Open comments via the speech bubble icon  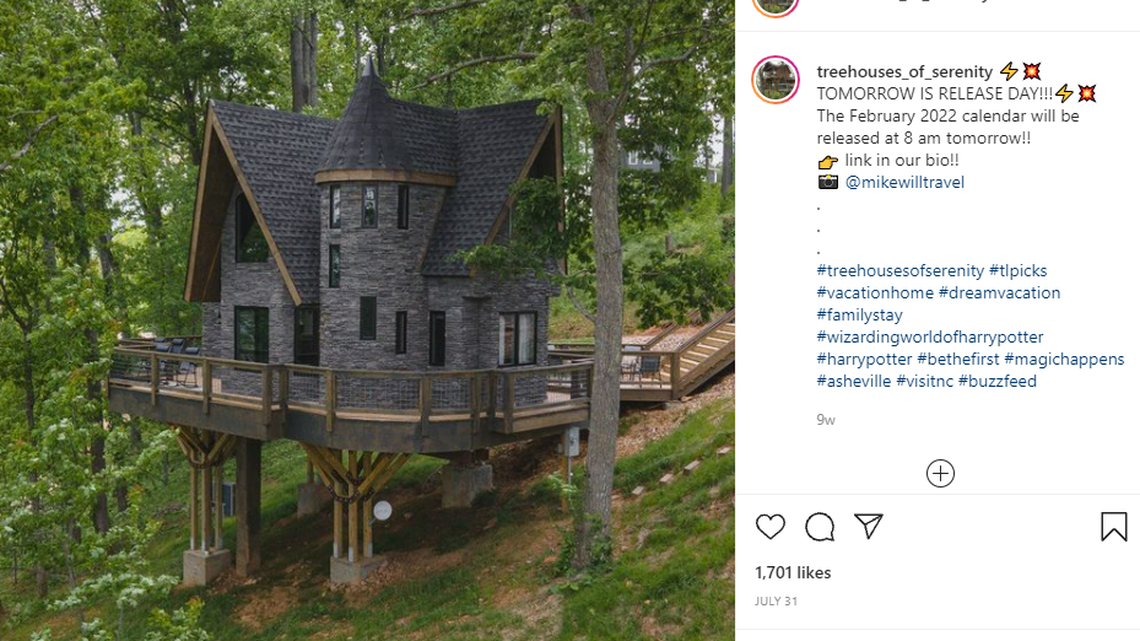tap(820, 526)
